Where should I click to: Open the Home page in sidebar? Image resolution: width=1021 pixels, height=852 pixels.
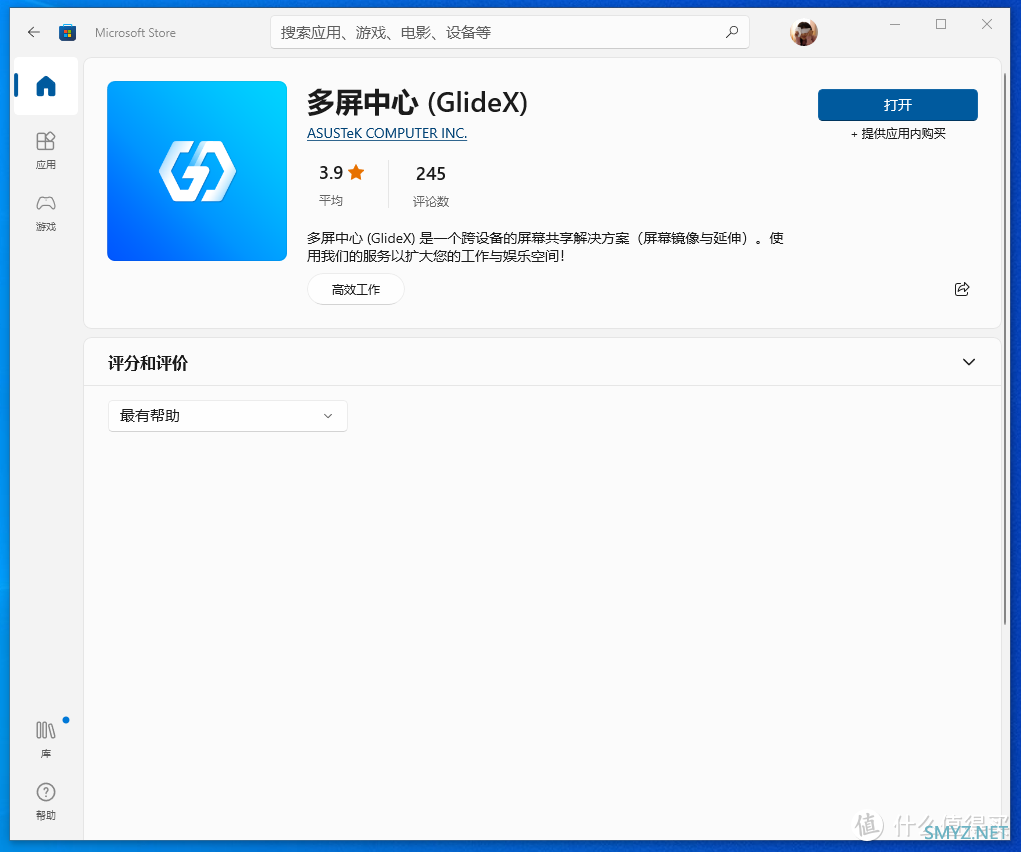[x=46, y=86]
